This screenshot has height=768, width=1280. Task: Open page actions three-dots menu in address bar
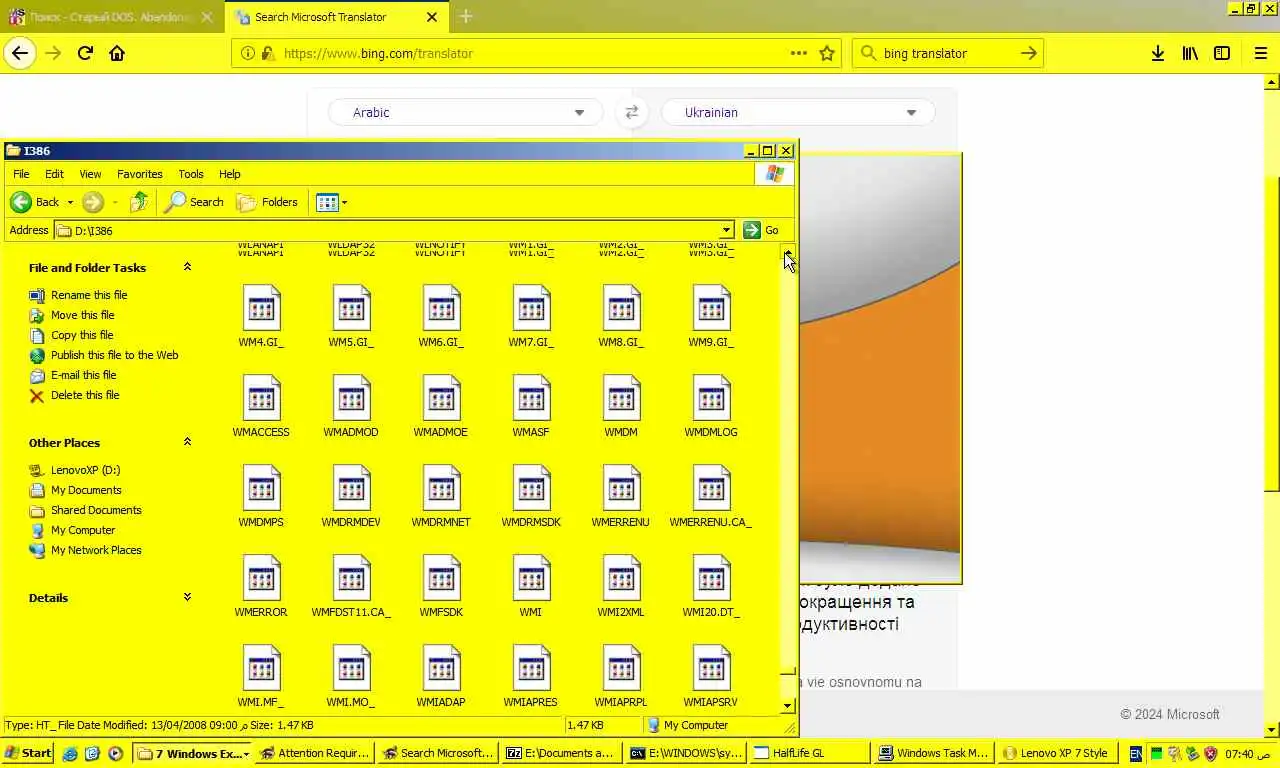(798, 53)
